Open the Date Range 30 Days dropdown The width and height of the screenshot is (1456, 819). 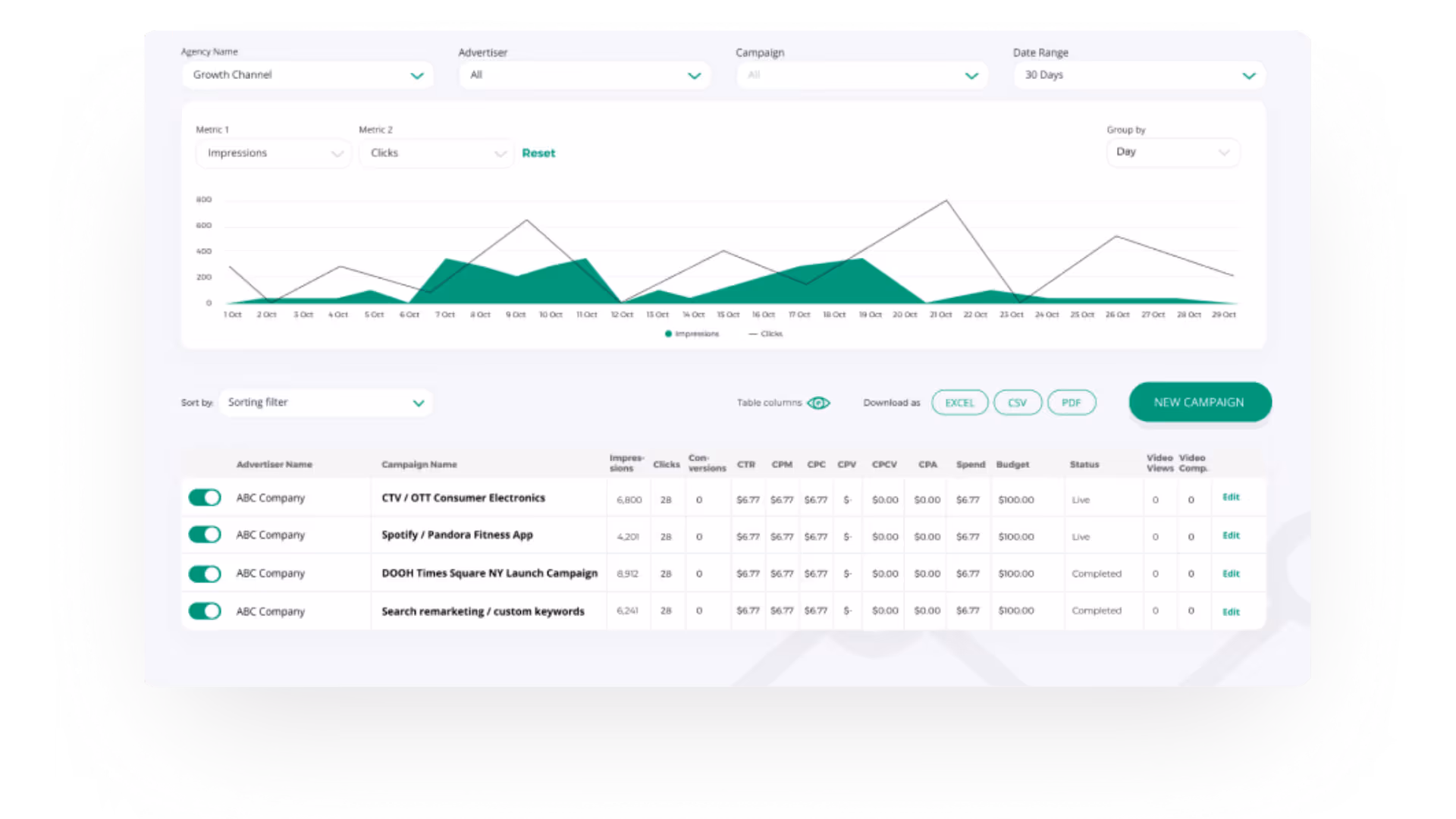1139,75
